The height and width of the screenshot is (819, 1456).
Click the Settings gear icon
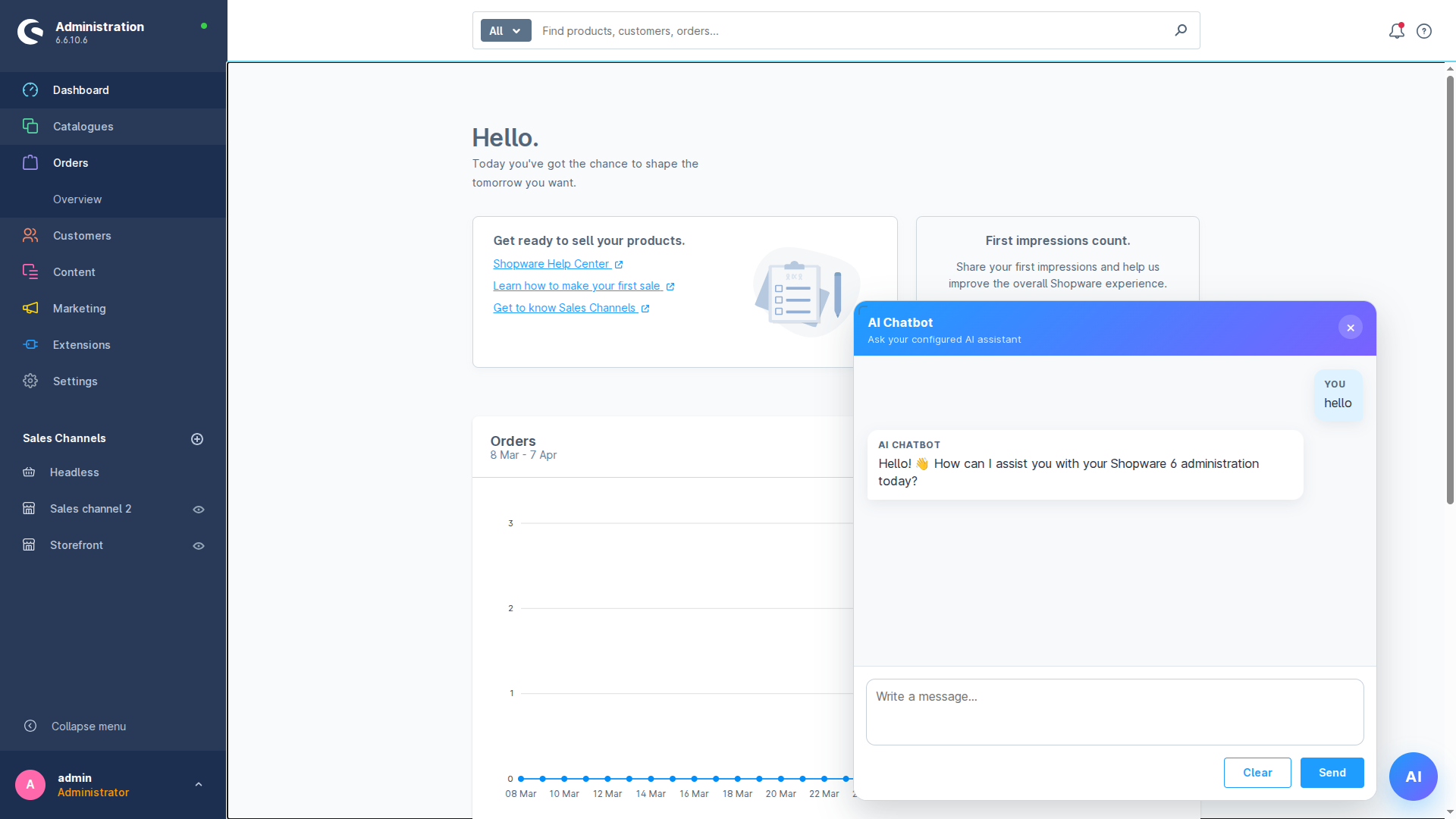pyautogui.click(x=30, y=381)
